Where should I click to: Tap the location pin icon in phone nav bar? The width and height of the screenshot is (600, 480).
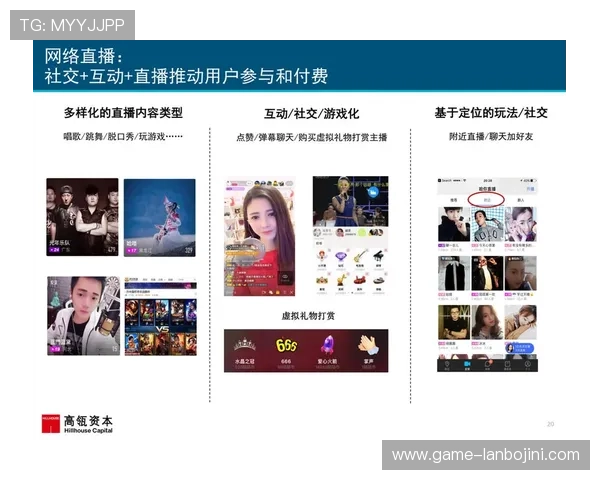tap(447, 364)
